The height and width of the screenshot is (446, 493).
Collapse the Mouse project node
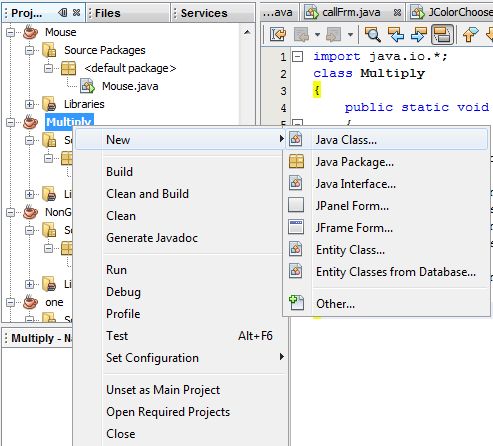pyautogui.click(x=11, y=32)
